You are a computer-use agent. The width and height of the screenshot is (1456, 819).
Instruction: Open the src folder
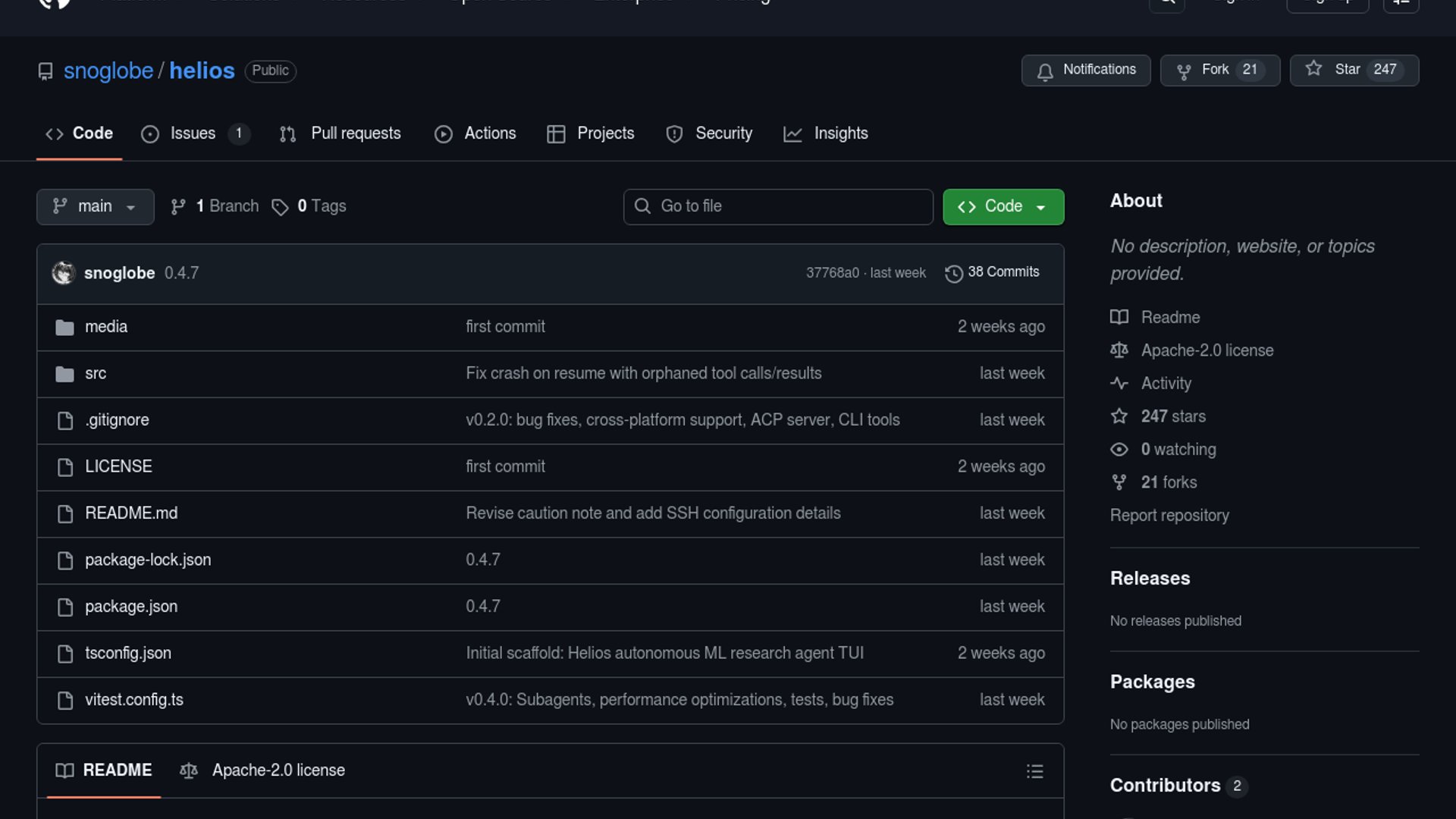click(96, 374)
